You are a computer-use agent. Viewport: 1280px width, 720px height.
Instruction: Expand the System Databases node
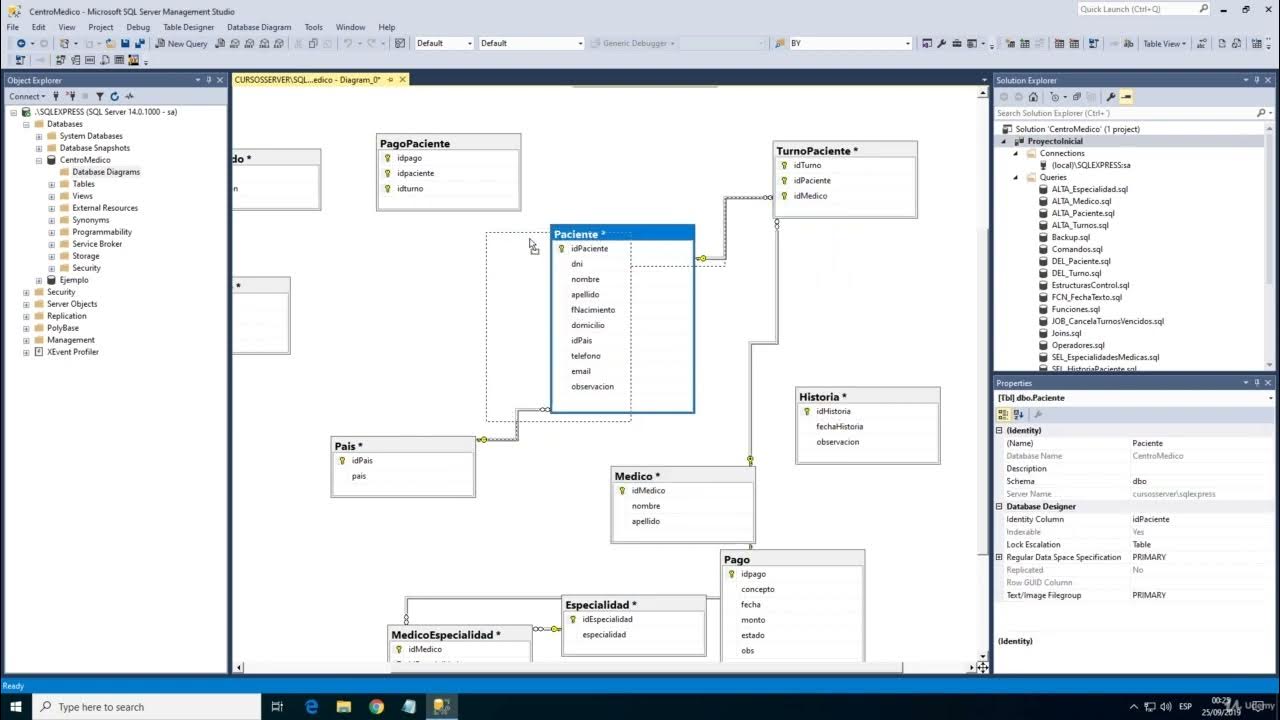39,136
